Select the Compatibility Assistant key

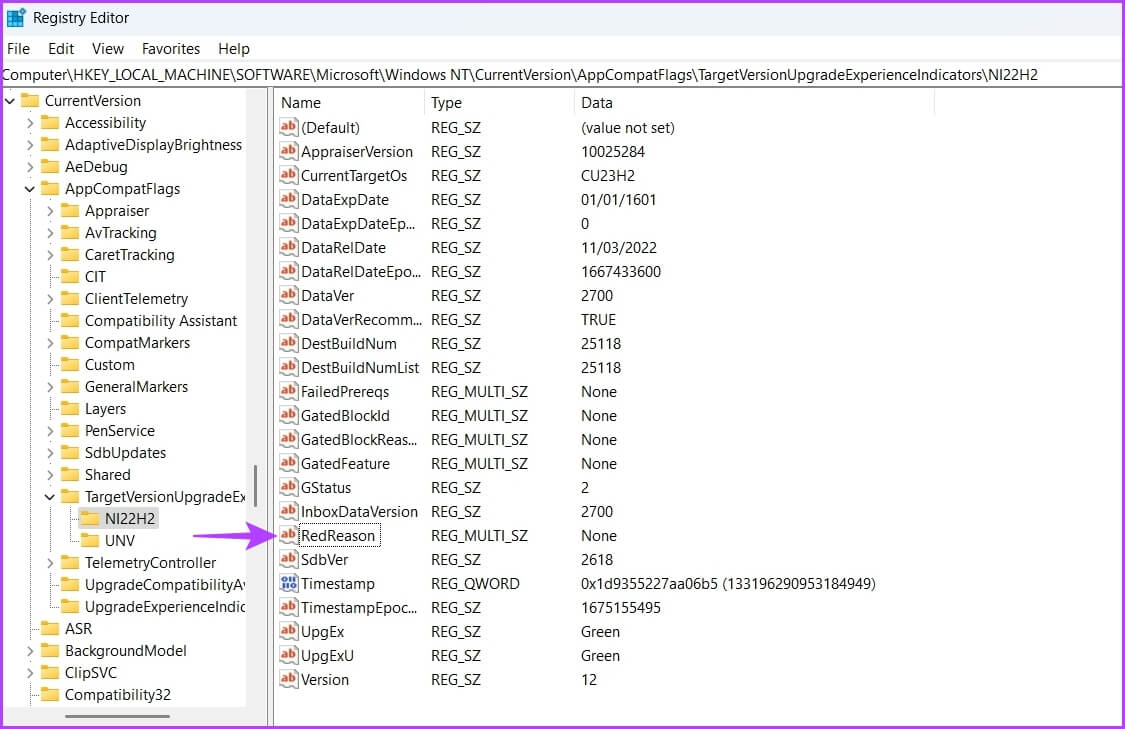pyautogui.click(x=161, y=321)
